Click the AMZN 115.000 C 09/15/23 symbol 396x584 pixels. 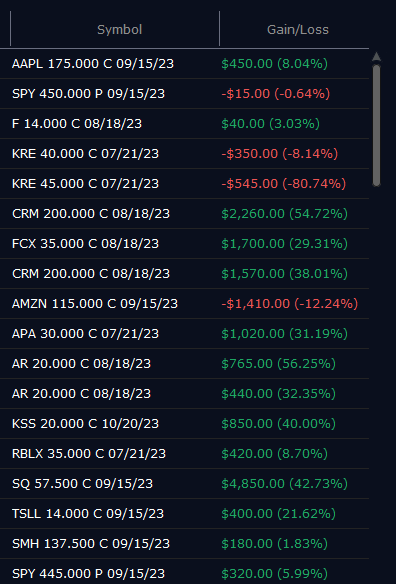pos(95,304)
